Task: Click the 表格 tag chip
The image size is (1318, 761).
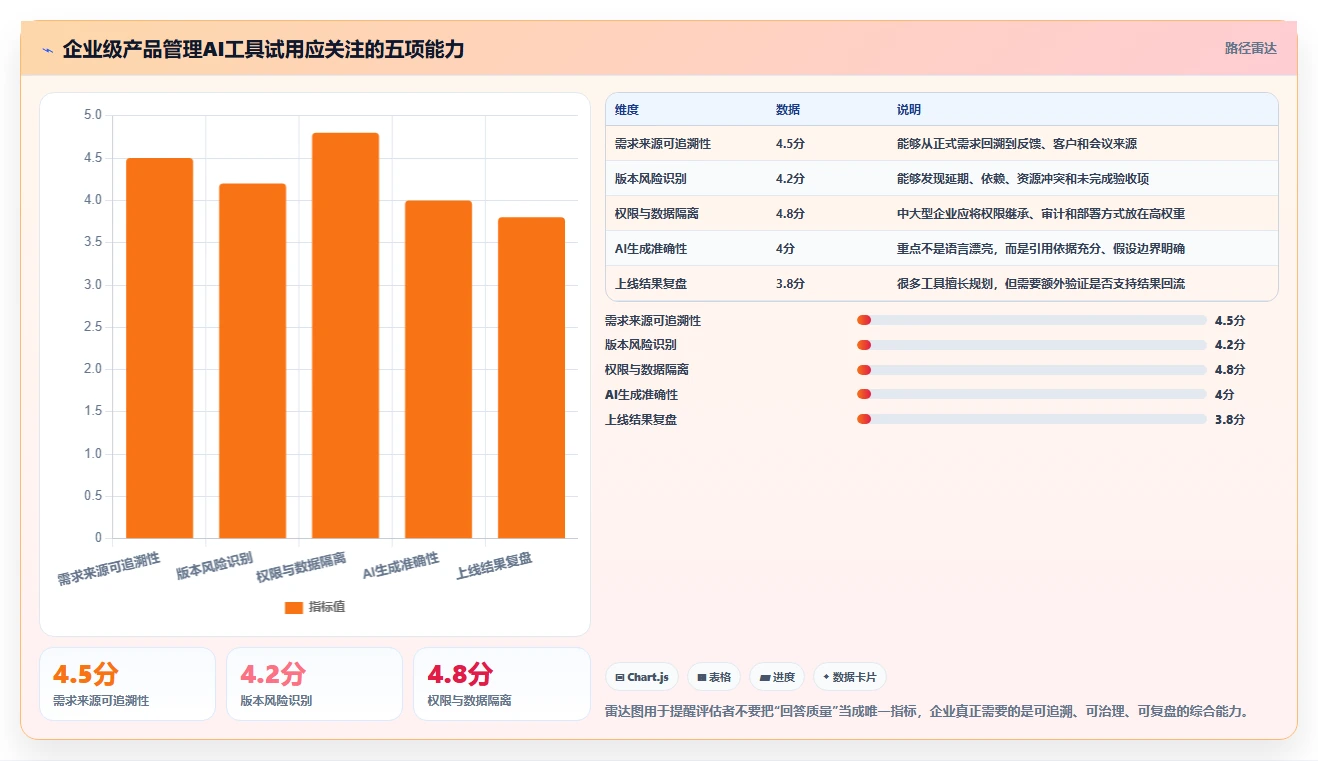Action: click(x=714, y=677)
